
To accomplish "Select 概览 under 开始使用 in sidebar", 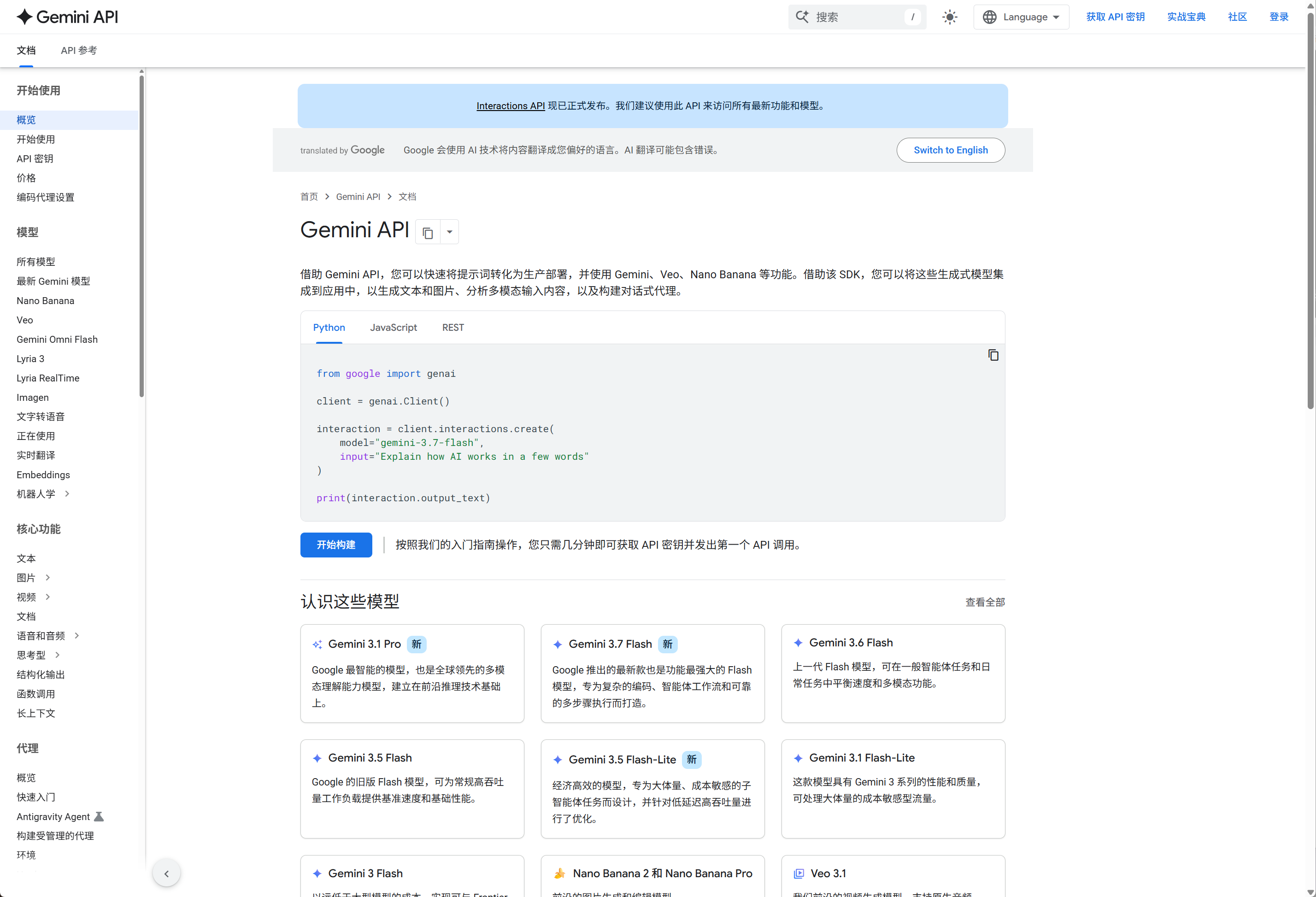I will (x=26, y=120).
